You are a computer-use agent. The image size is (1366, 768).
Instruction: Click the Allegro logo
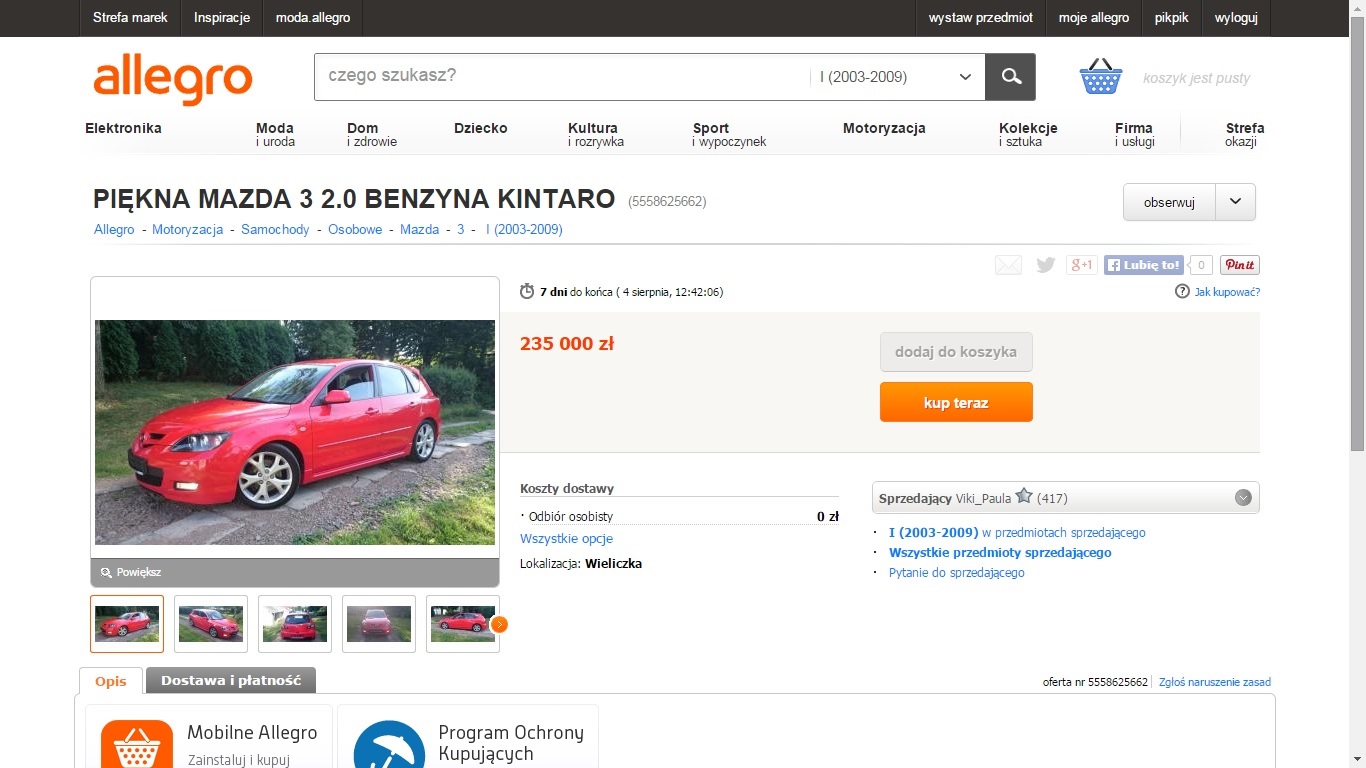173,79
